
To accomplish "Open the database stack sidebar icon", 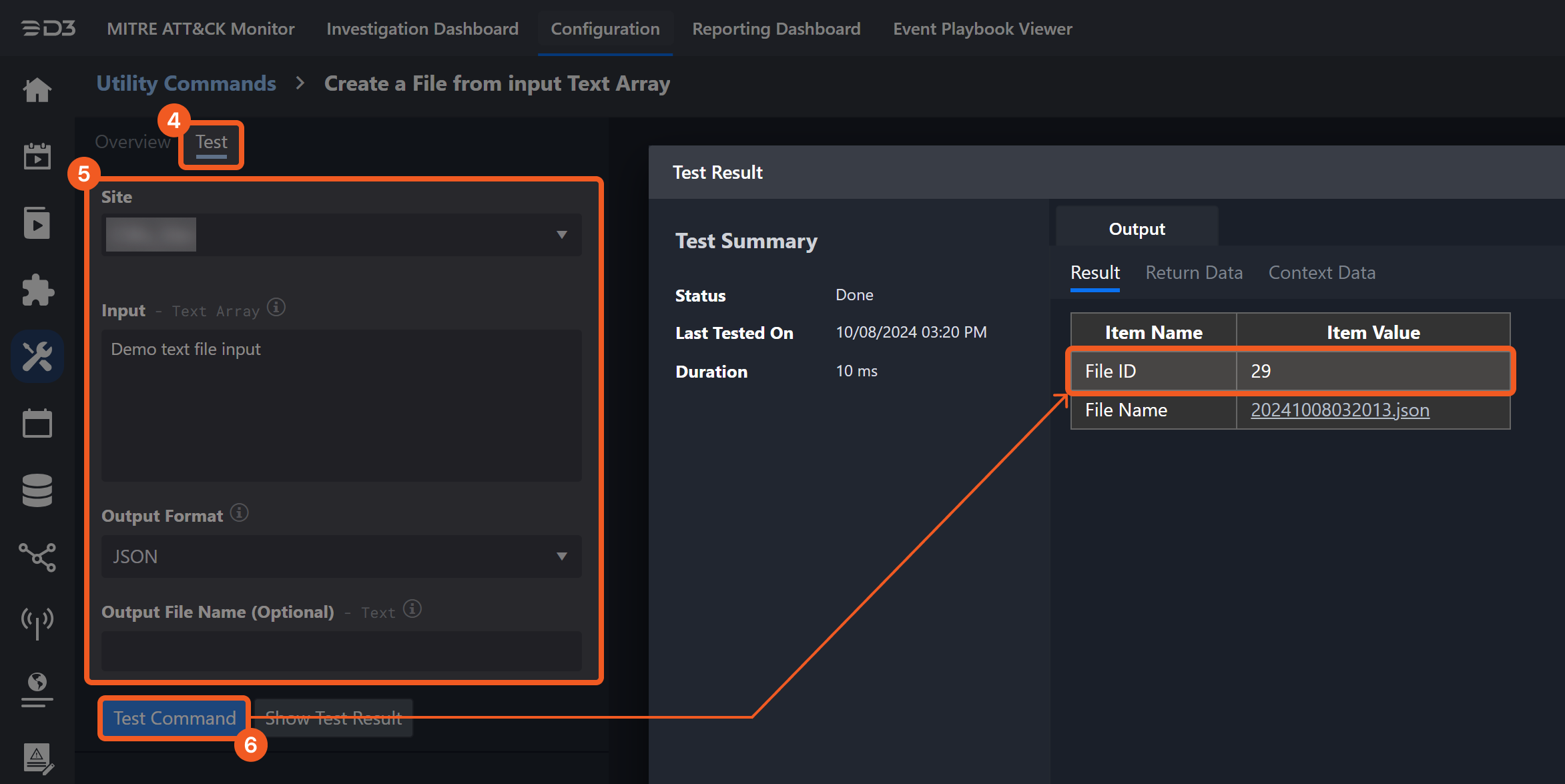I will (37, 490).
